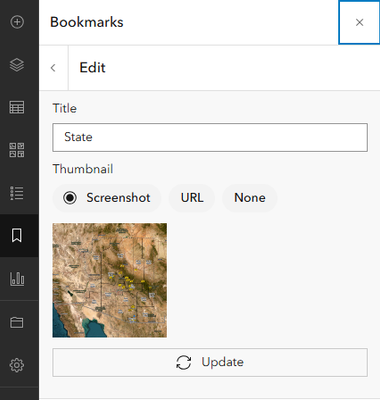The width and height of the screenshot is (380, 400).
Task: Click the Thumbnail label
Action: click(x=83, y=169)
